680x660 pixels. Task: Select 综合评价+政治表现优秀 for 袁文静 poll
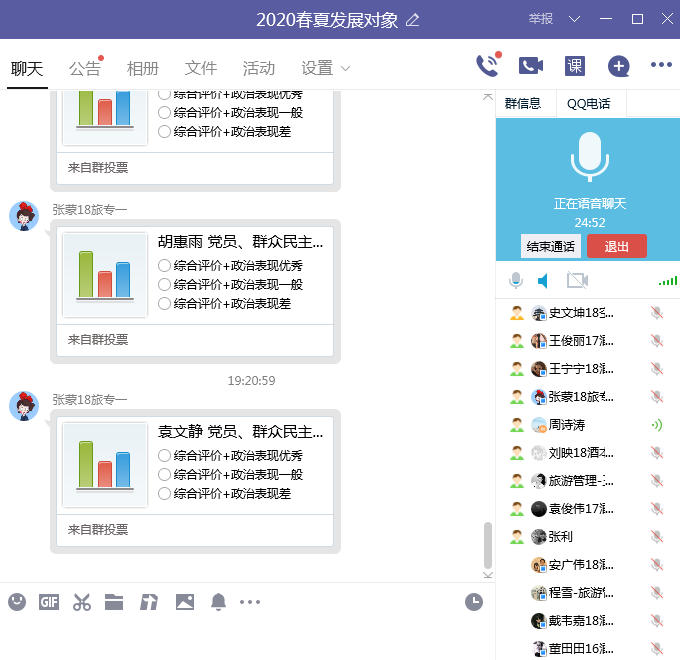tap(165, 455)
